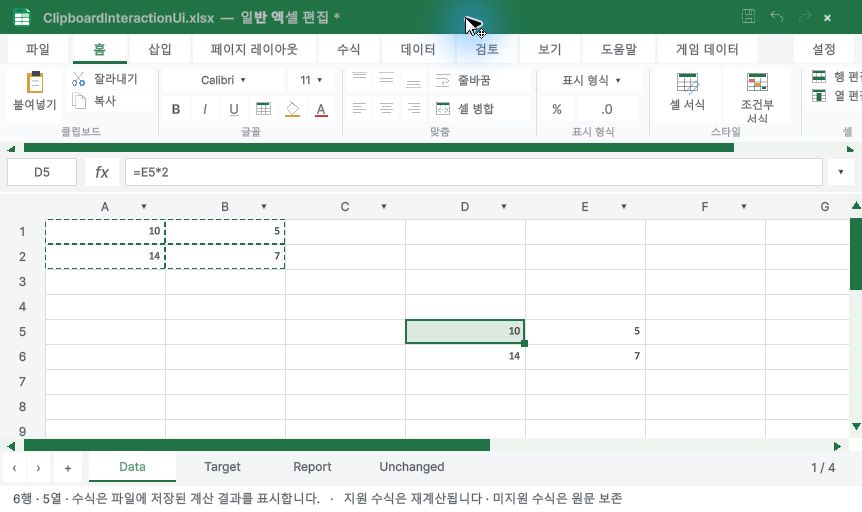Open the Help (도움말) tab
This screenshot has height=512, width=862.
(x=618, y=49)
